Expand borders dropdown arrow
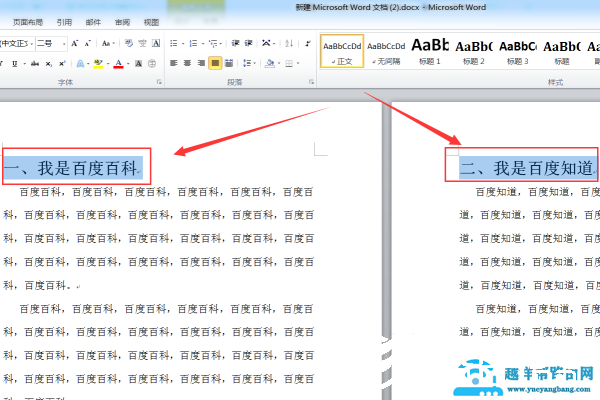The width and height of the screenshot is (600, 400). [x=298, y=64]
